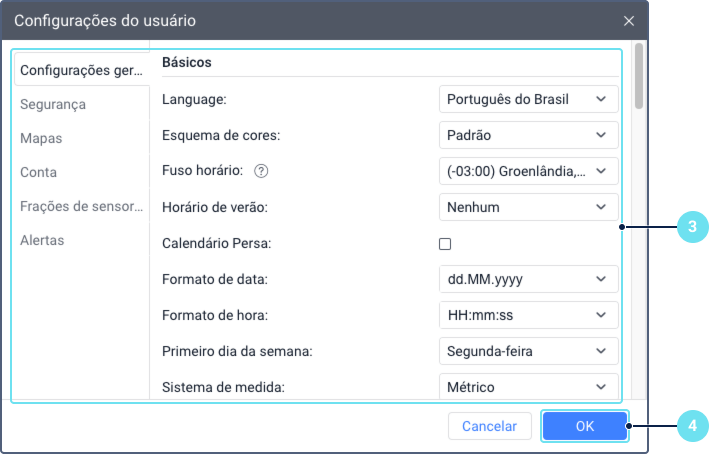Switch to the Segurança tab
This screenshot has width=709, height=454.
coord(53,104)
